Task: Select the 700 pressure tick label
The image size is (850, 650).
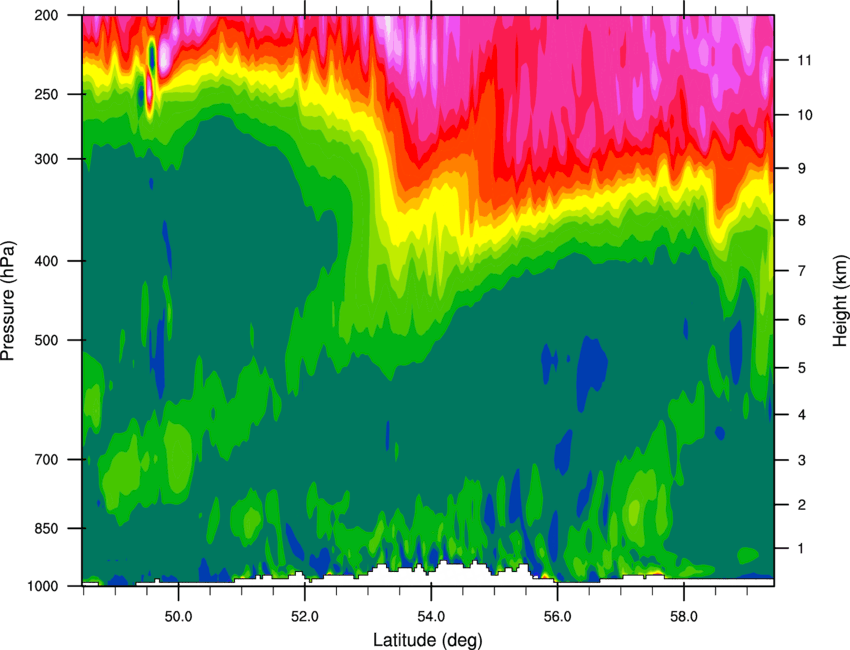Action: click(46, 459)
